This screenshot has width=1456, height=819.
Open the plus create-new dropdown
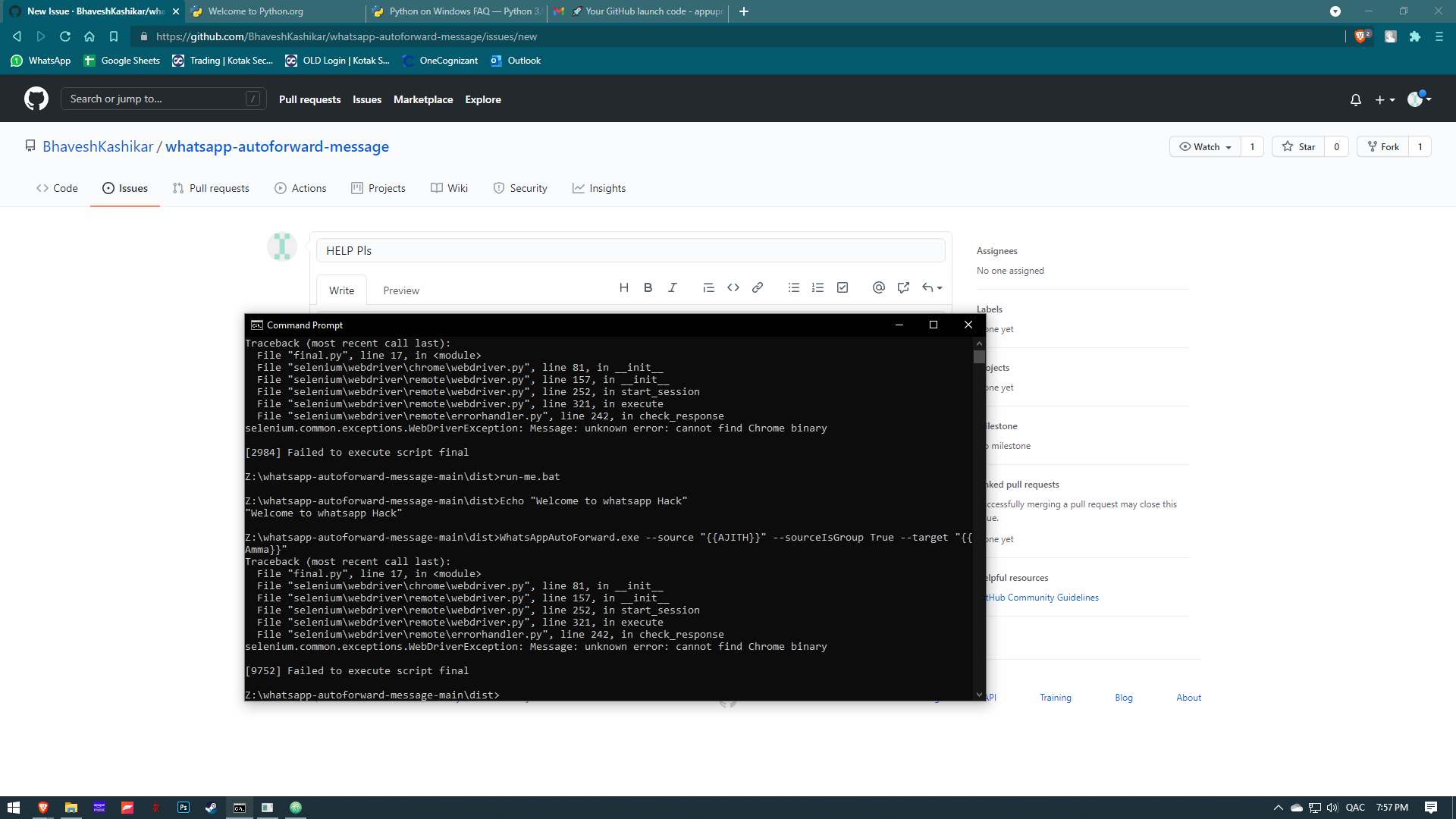pyautogui.click(x=1385, y=99)
